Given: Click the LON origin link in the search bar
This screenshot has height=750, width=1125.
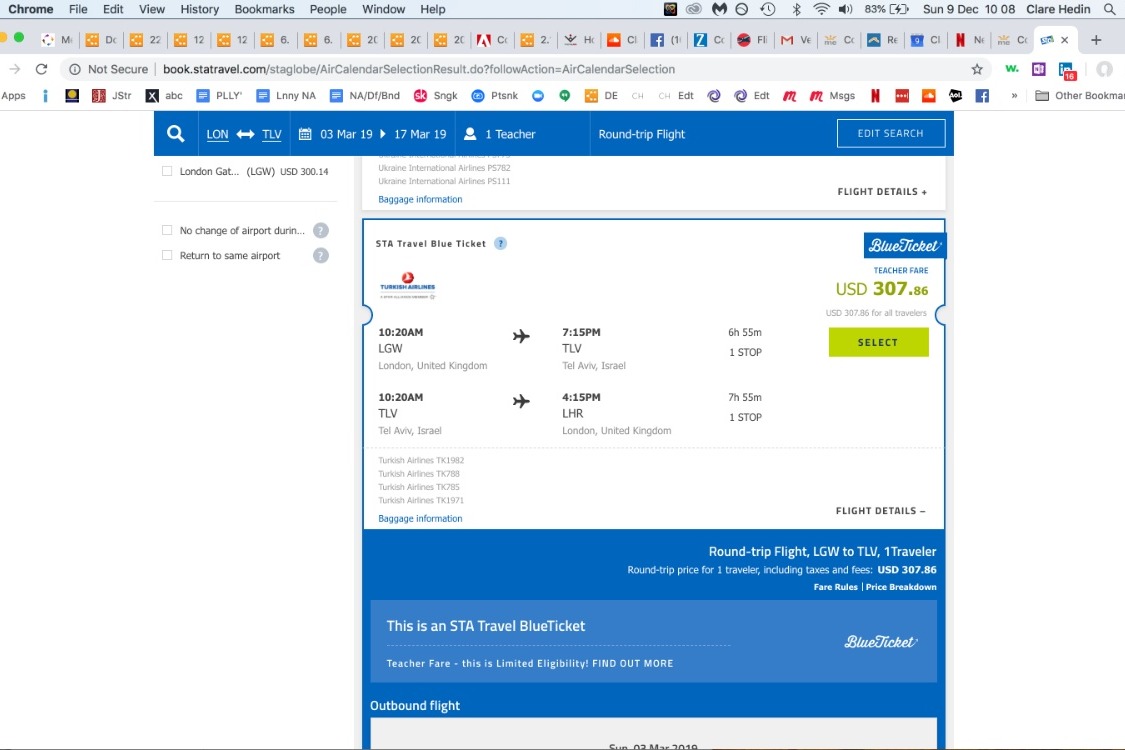Looking at the screenshot, I should tap(217, 134).
